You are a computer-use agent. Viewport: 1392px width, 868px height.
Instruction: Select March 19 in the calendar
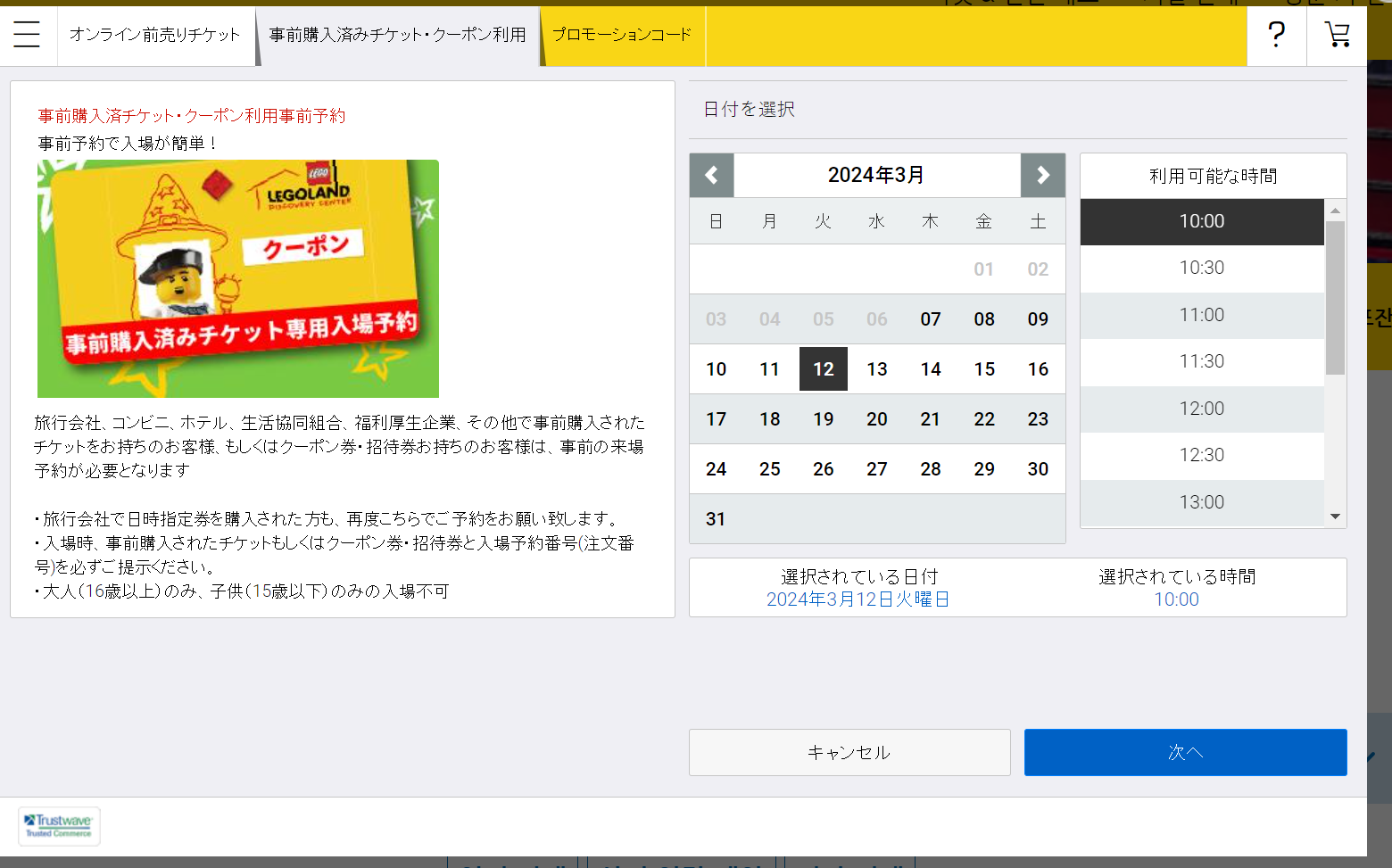(824, 419)
